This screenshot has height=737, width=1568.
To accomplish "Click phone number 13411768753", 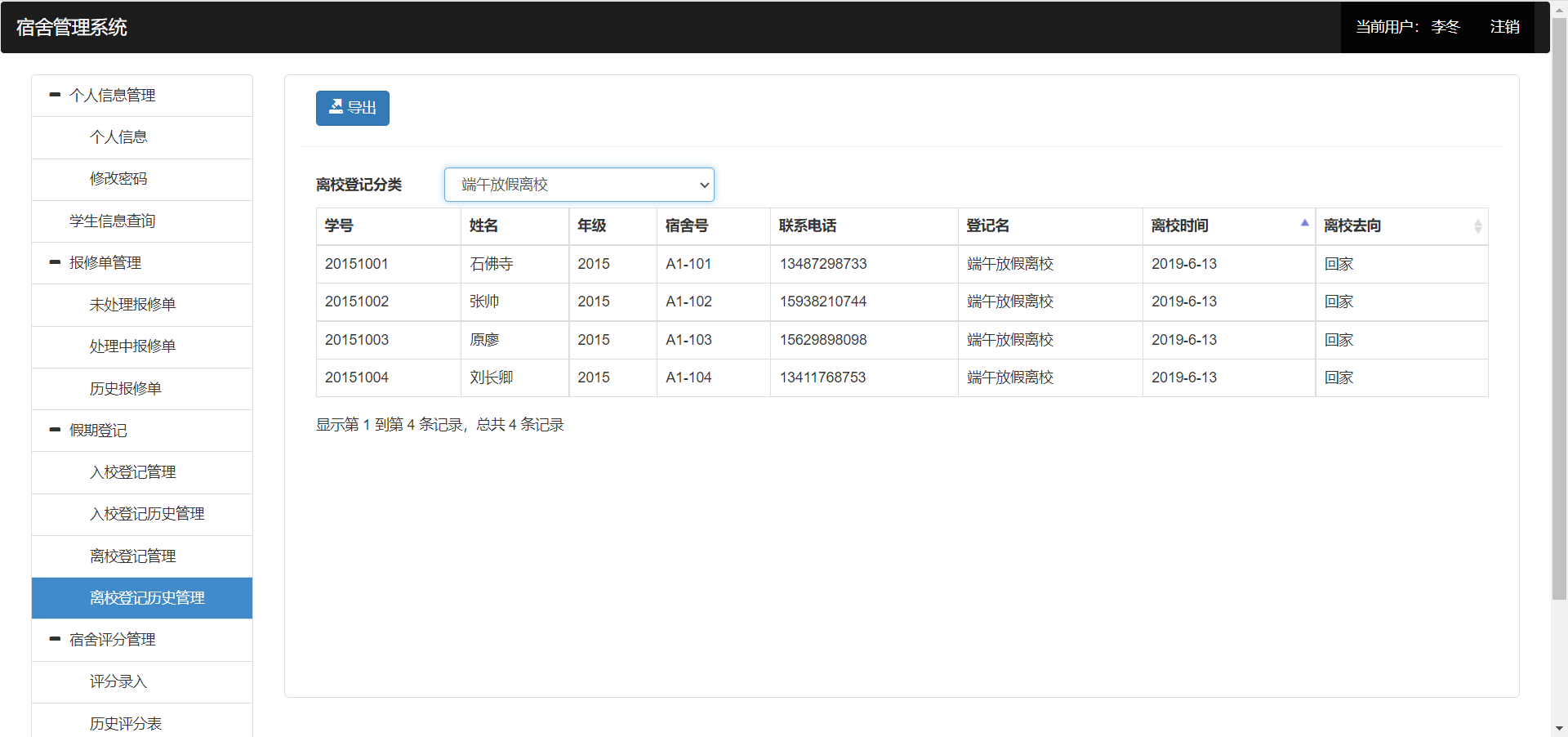I will 822,377.
